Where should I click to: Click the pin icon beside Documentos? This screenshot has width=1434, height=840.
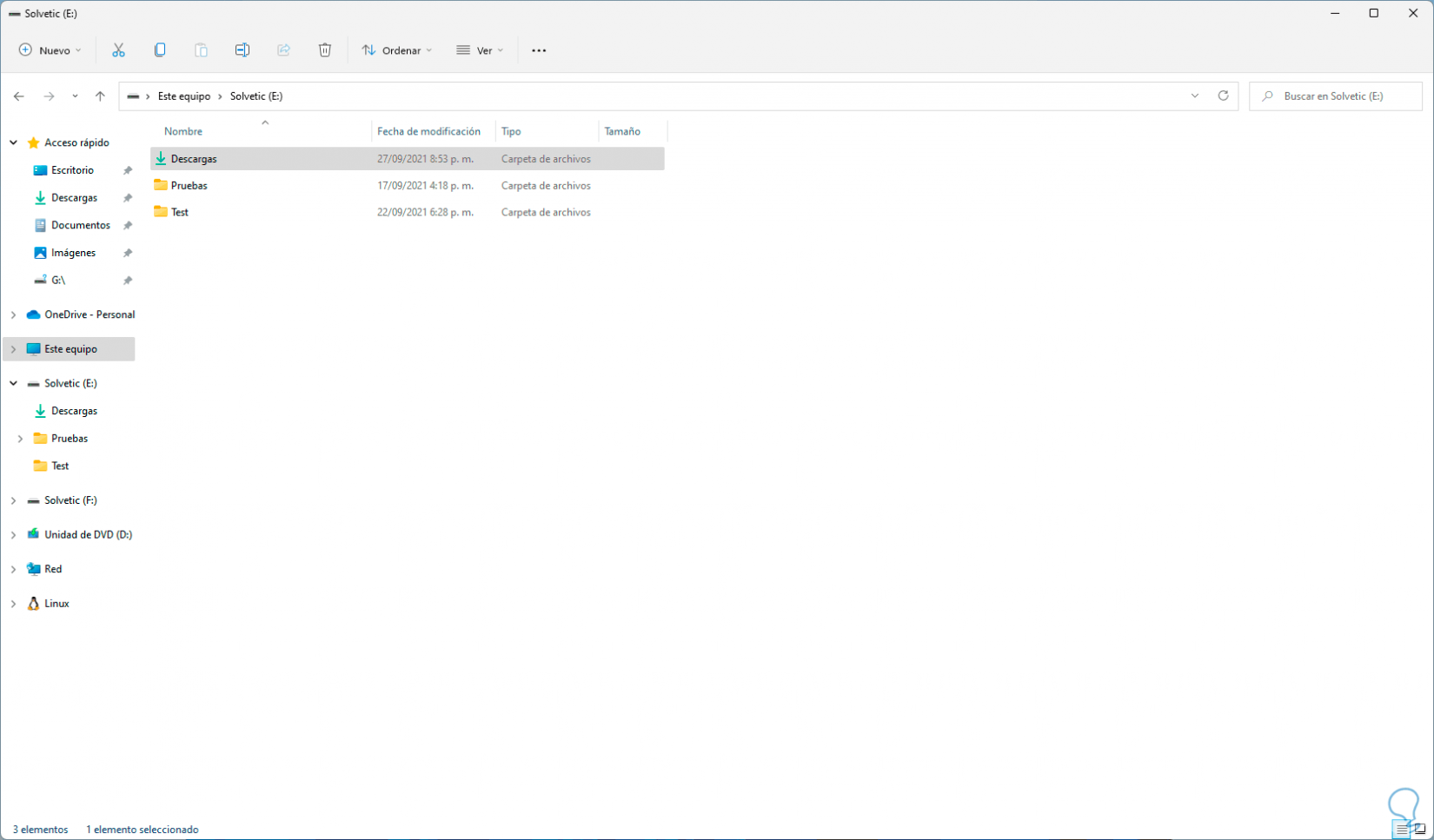pyautogui.click(x=128, y=225)
